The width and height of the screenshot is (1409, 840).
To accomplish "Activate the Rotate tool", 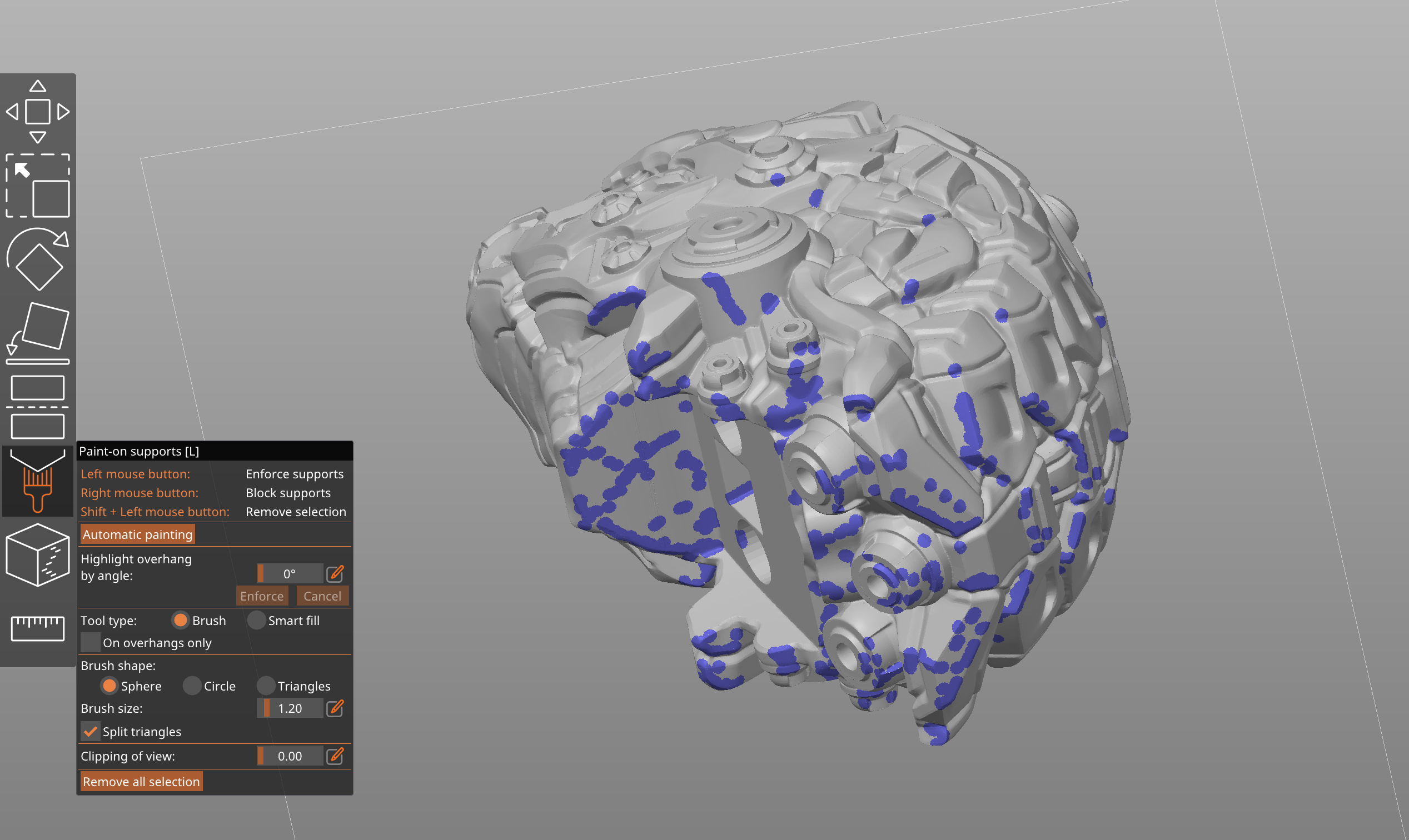I will (x=37, y=259).
